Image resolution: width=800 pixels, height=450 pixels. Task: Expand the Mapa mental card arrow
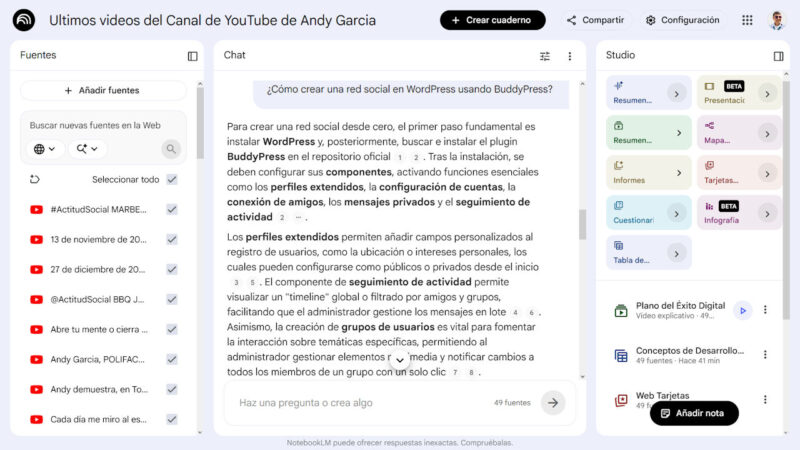tap(767, 134)
